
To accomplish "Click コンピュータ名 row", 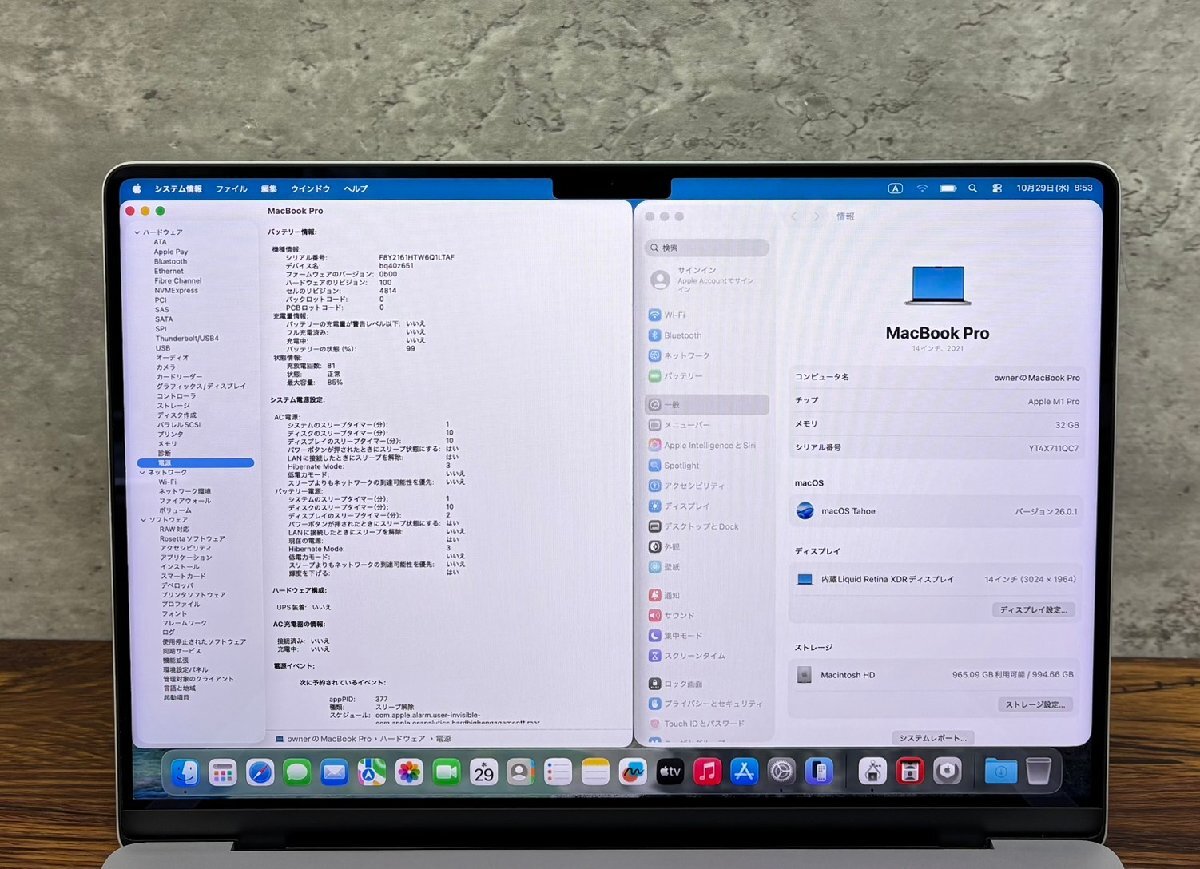I will coord(937,378).
